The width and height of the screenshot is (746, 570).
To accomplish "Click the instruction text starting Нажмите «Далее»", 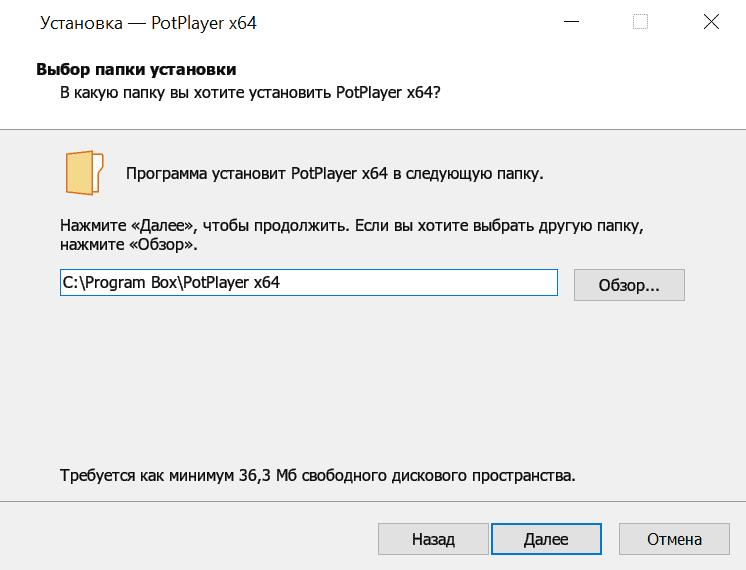I will click(x=352, y=235).
